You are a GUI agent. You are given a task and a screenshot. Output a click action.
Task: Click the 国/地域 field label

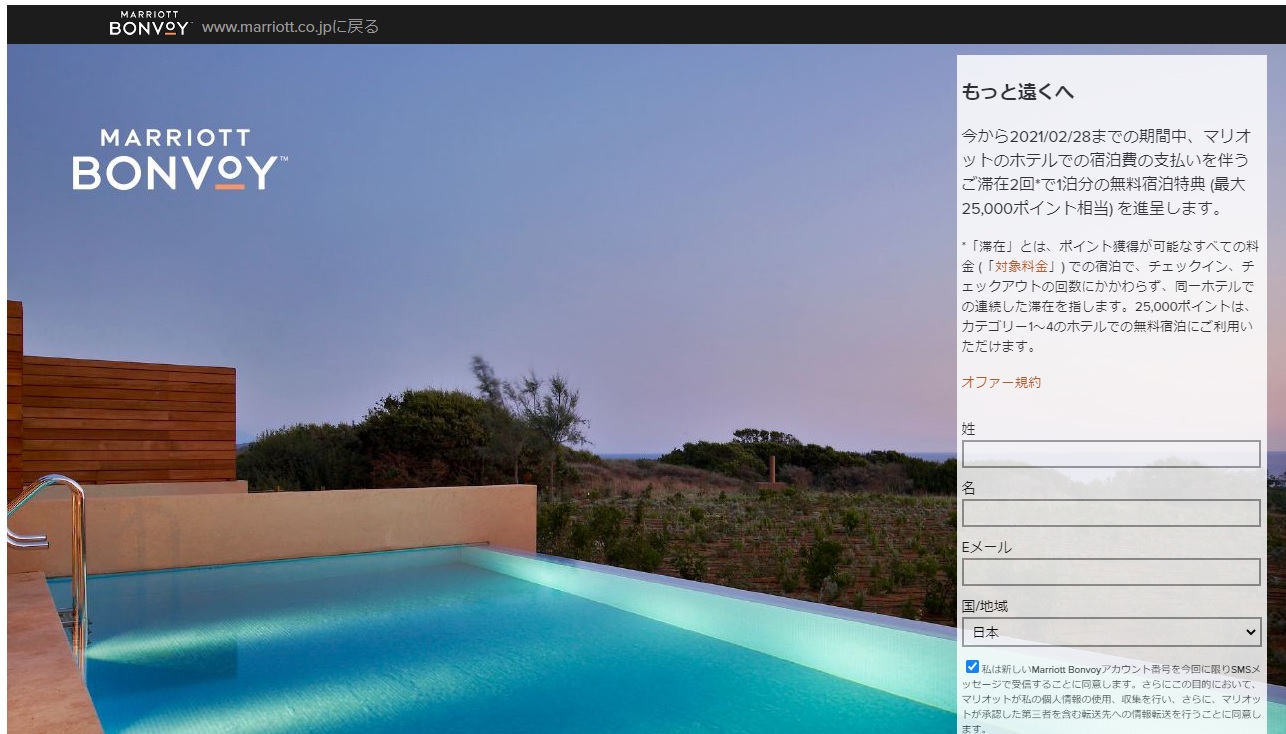pyautogui.click(x=984, y=606)
